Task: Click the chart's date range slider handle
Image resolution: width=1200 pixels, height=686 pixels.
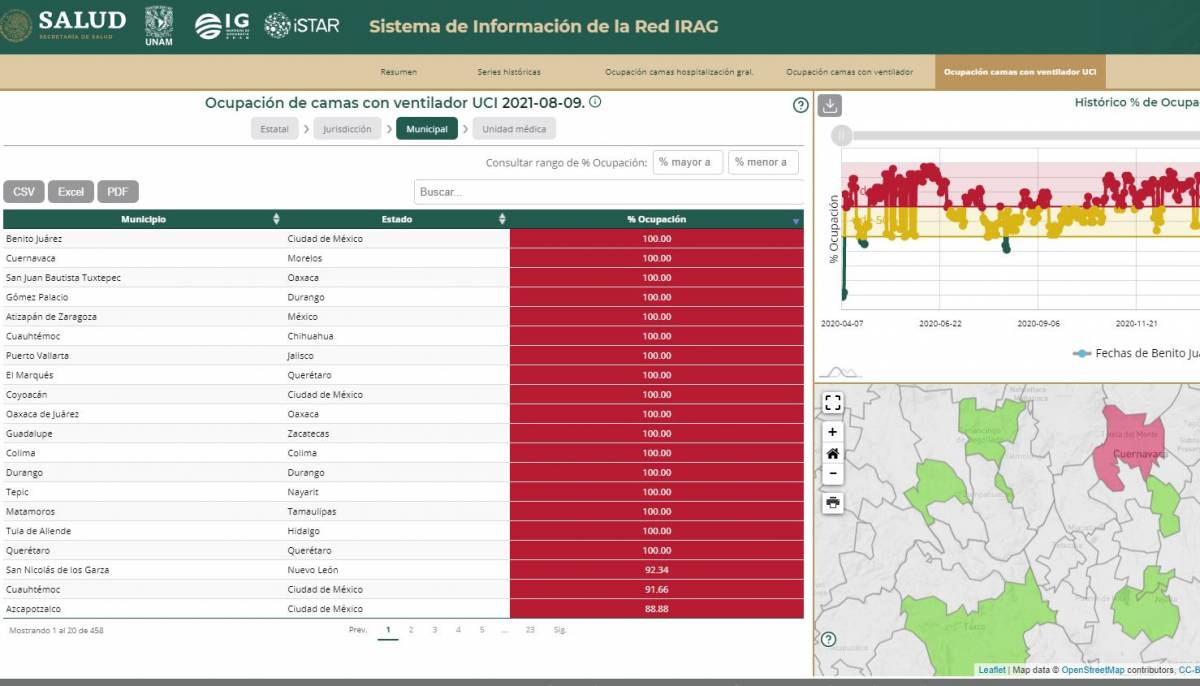Action: click(x=844, y=134)
